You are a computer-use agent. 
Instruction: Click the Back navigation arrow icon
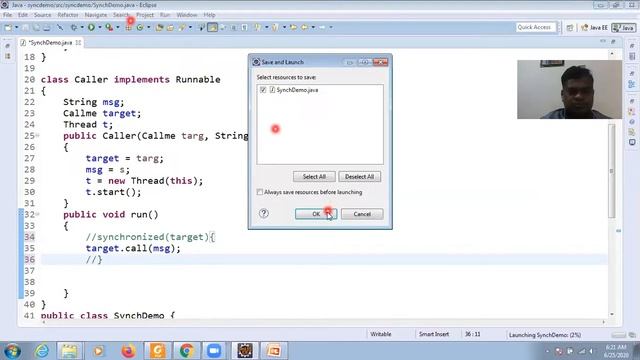pos(304,27)
